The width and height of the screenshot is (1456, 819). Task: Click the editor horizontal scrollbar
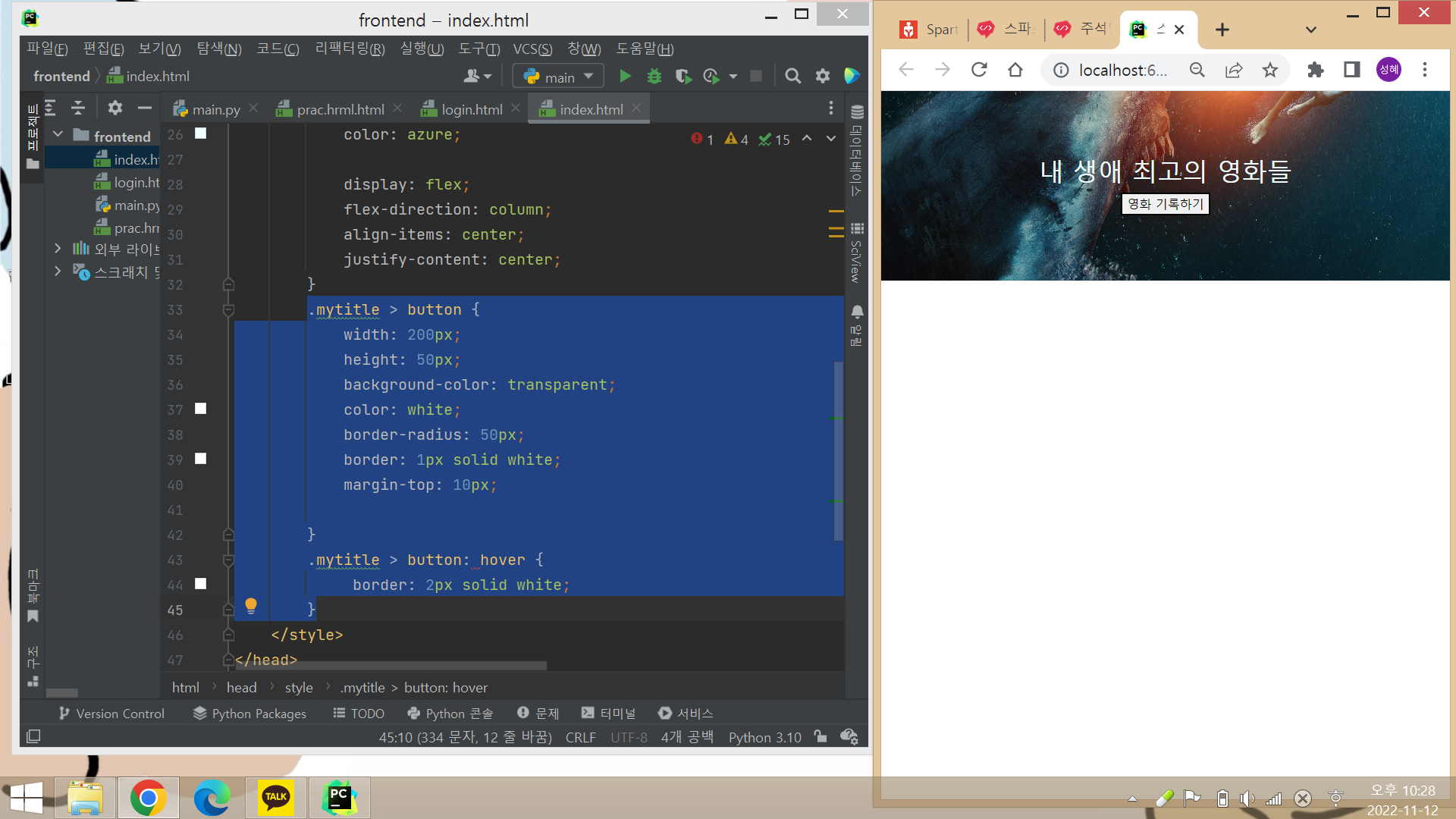[x=391, y=666]
